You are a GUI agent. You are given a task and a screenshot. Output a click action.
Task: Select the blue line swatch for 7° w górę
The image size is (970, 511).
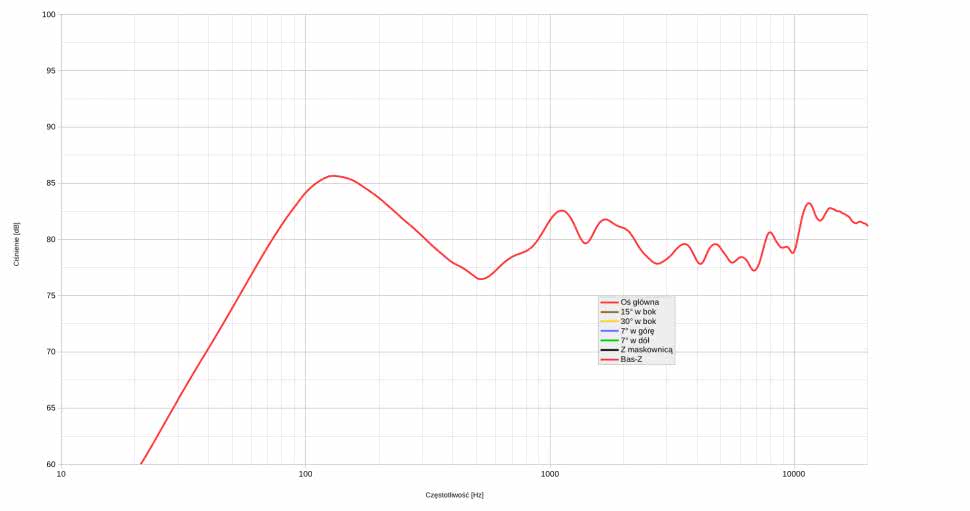click(609, 331)
